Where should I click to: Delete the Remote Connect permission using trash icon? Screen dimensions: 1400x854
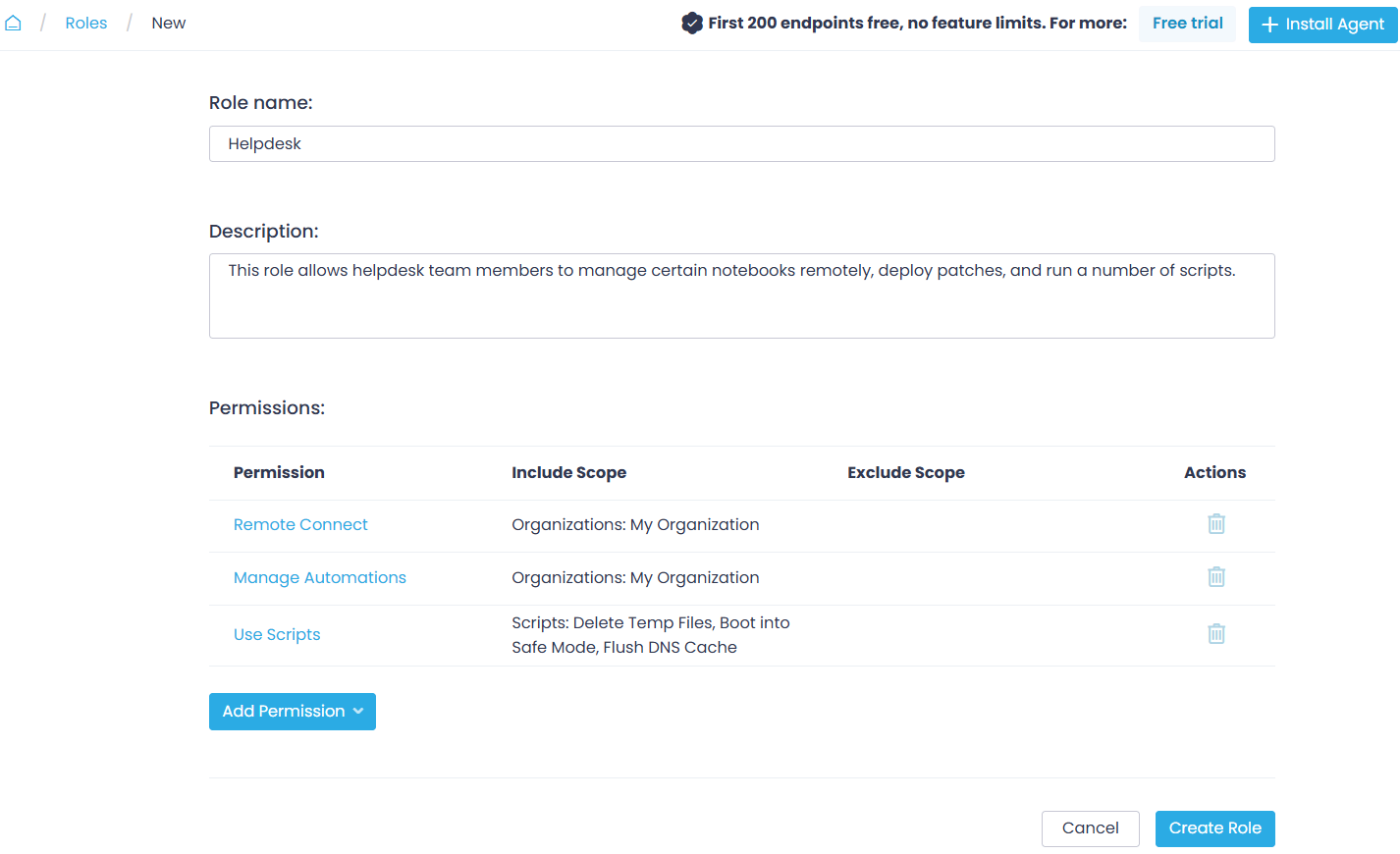point(1215,524)
